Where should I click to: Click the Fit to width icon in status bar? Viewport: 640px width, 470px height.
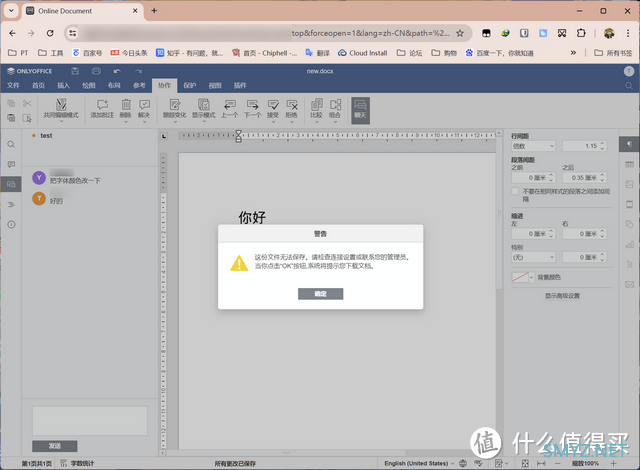point(541,463)
